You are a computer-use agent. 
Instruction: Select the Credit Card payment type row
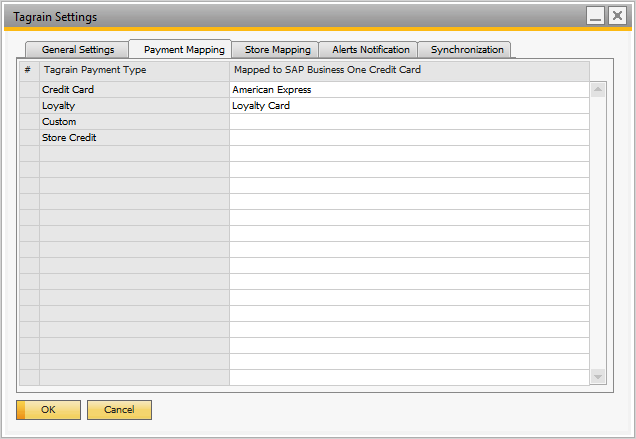click(133, 90)
